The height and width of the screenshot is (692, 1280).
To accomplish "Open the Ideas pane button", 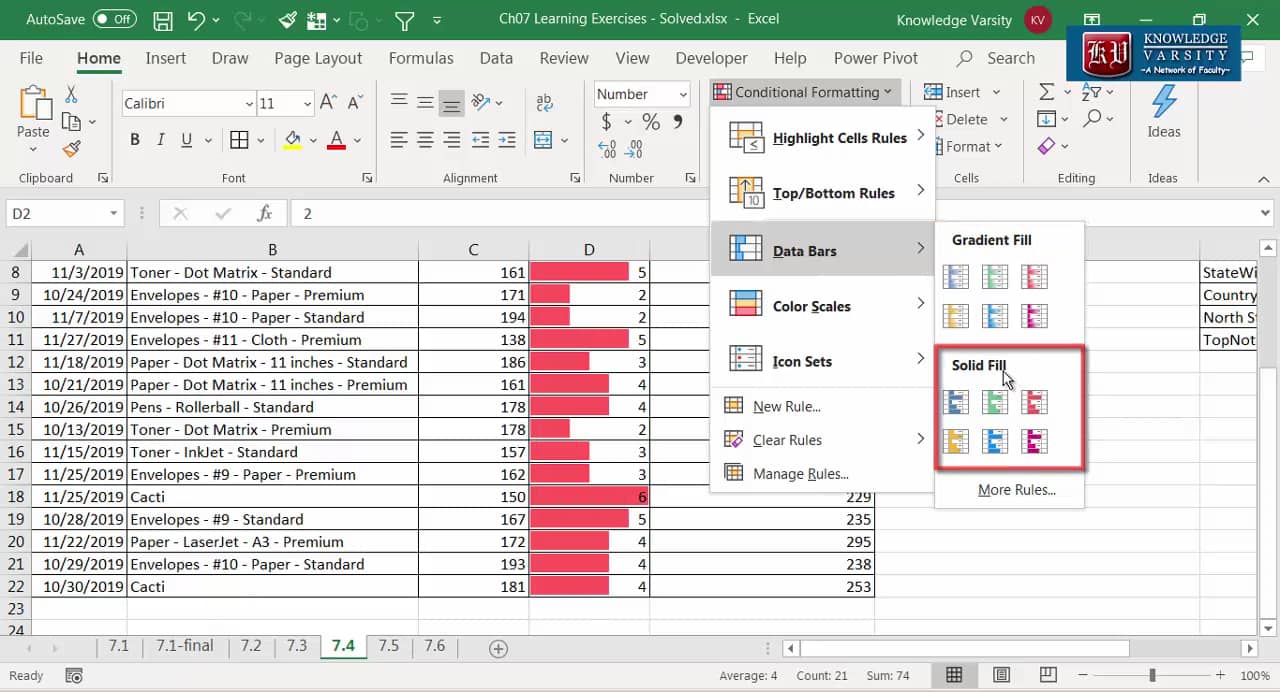I will click(x=1163, y=112).
